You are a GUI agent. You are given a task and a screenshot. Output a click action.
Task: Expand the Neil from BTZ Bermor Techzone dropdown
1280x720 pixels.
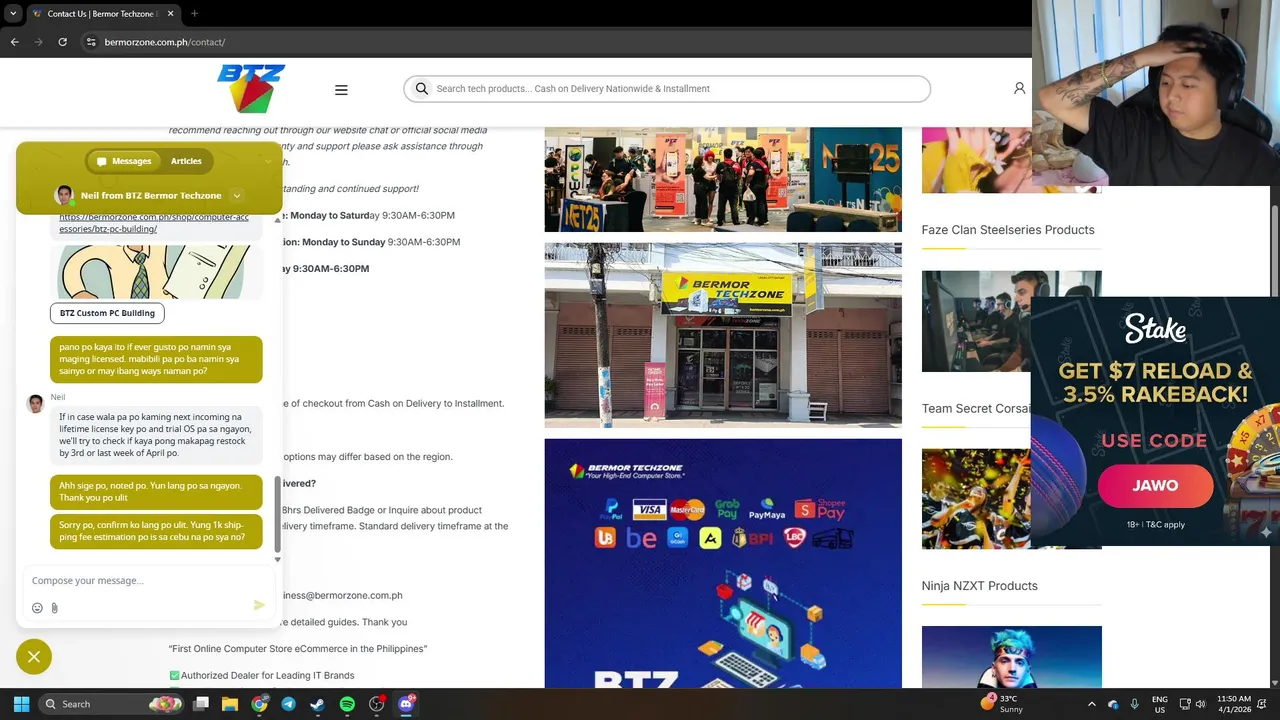[x=237, y=195]
